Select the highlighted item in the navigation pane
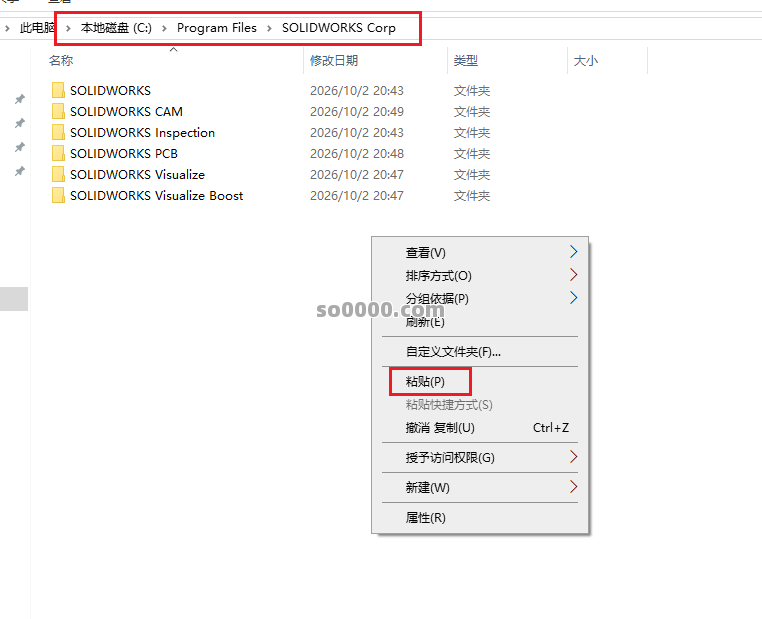 point(14,298)
